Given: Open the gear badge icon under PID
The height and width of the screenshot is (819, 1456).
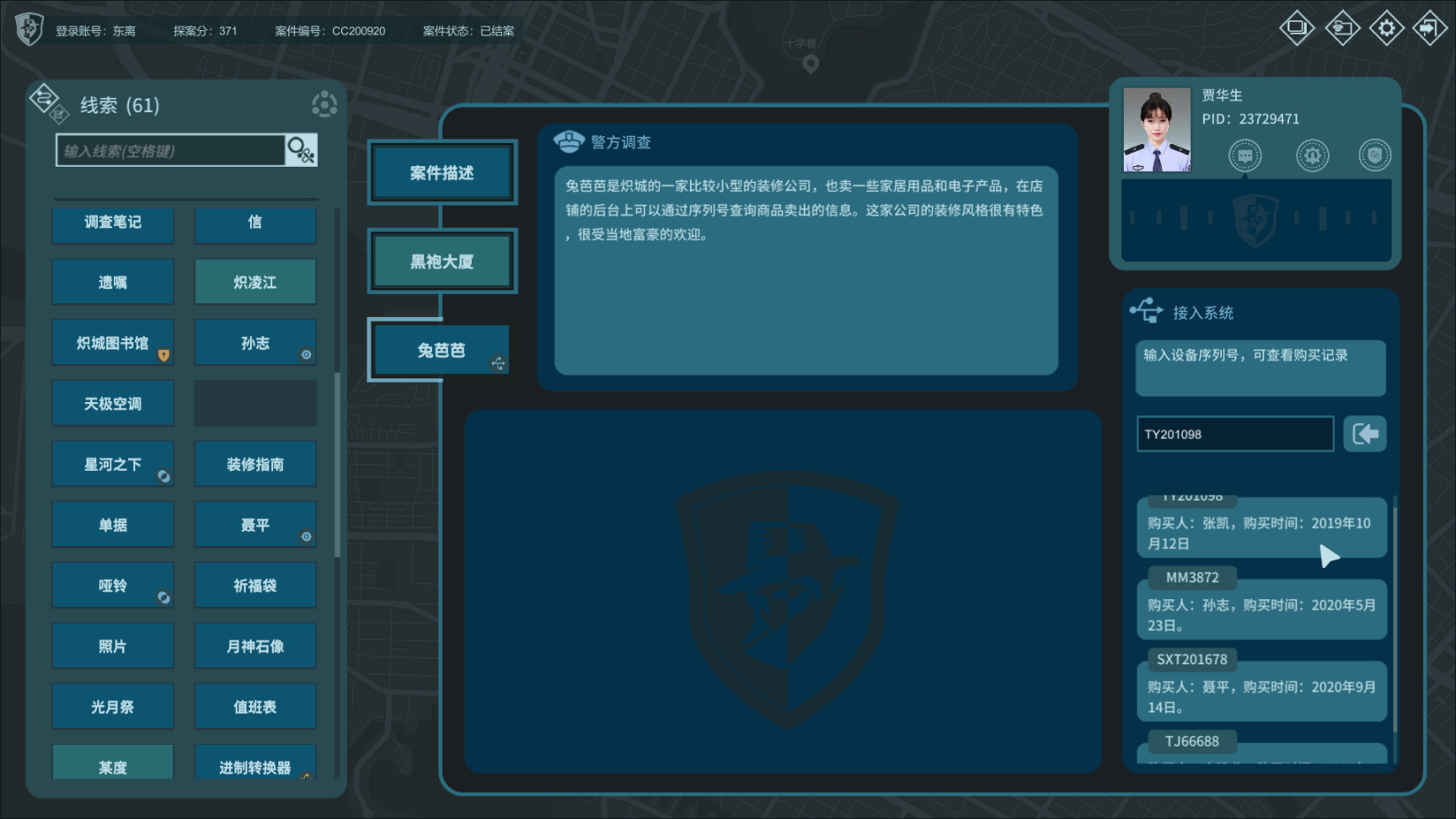Looking at the screenshot, I should (1312, 155).
